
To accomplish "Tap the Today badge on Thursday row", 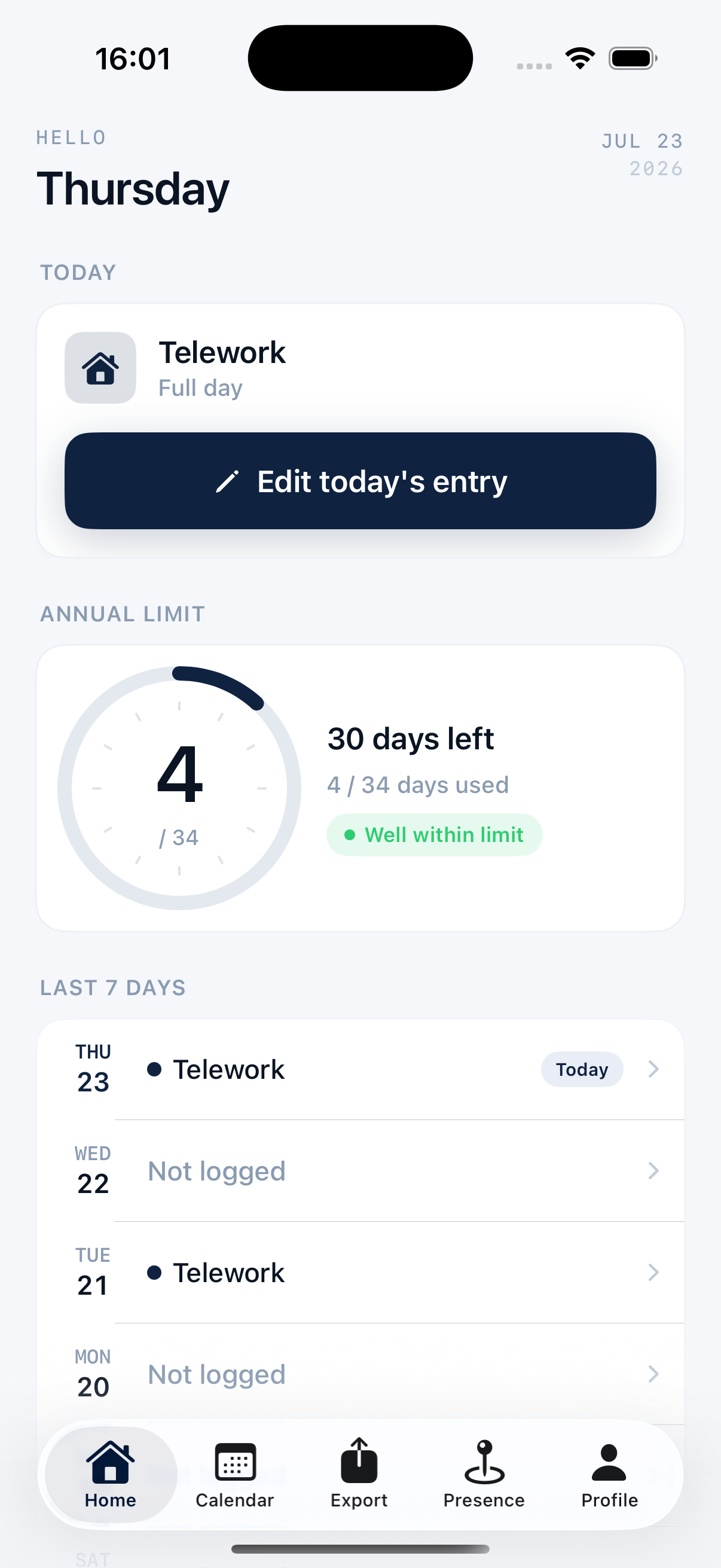I will 582,1069.
